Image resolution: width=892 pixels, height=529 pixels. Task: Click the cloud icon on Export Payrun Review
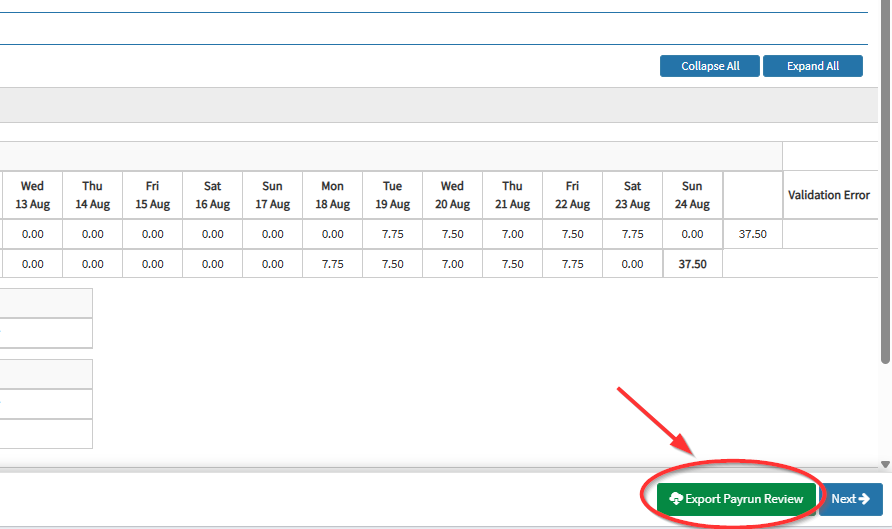coord(676,499)
